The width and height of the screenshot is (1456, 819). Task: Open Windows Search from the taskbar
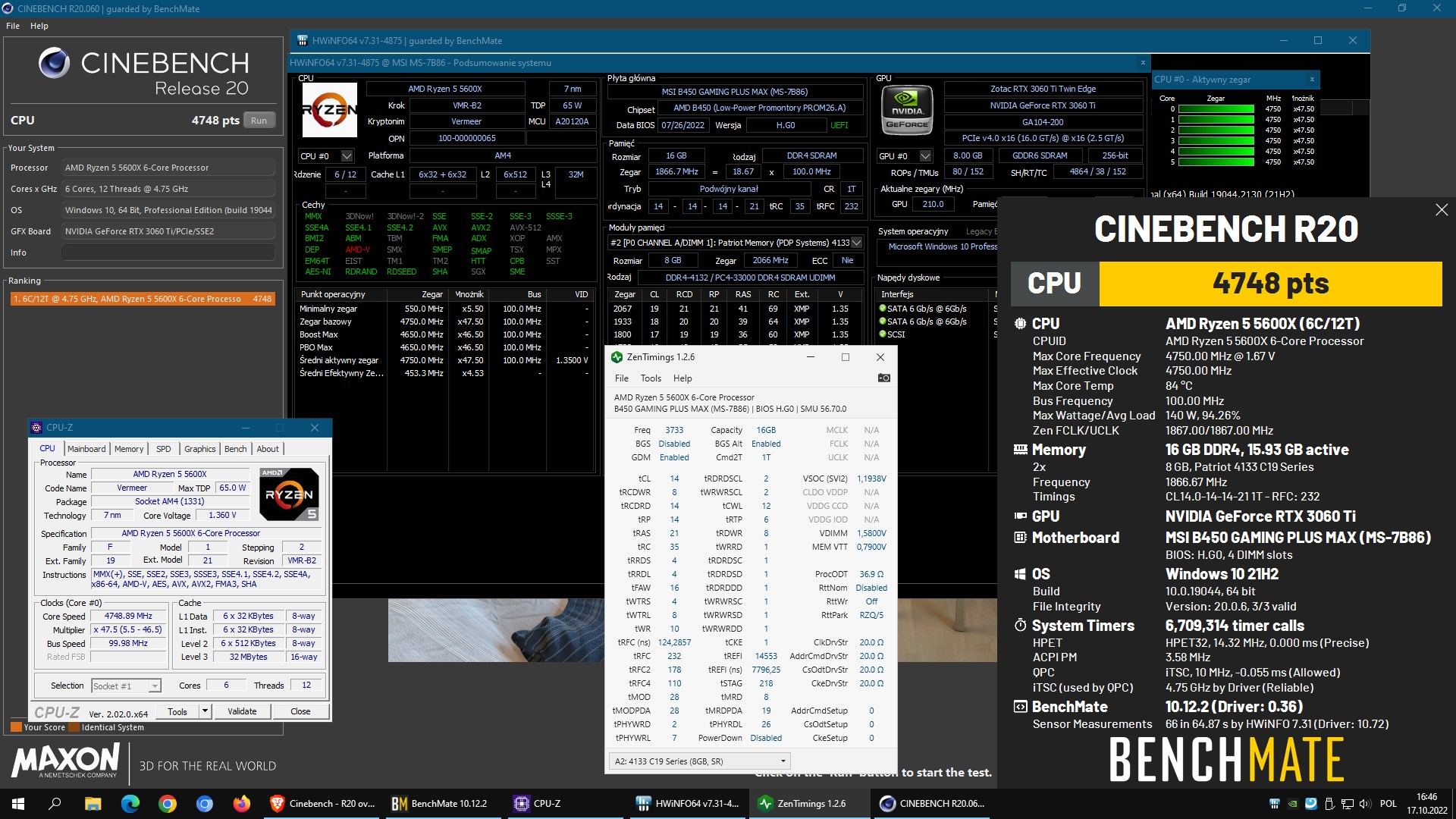click(55, 804)
